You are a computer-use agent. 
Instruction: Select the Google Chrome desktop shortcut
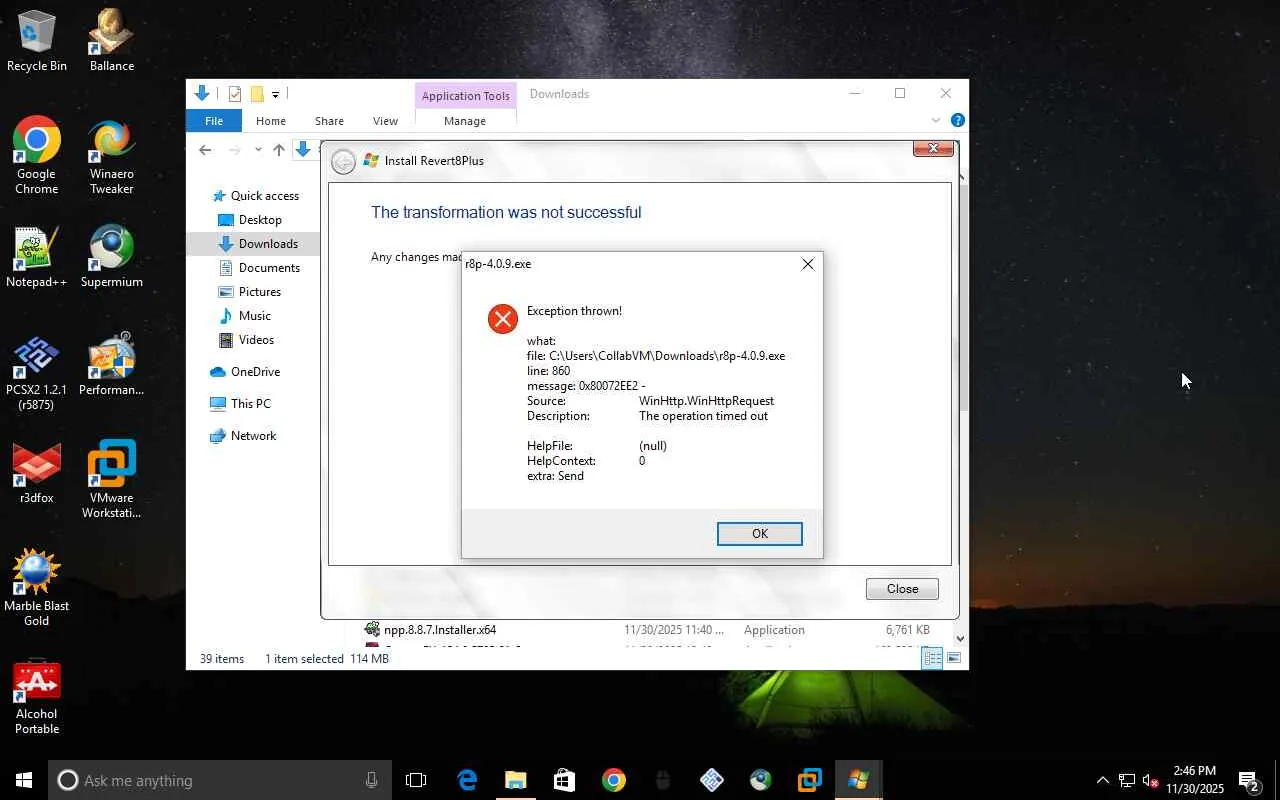click(x=37, y=157)
